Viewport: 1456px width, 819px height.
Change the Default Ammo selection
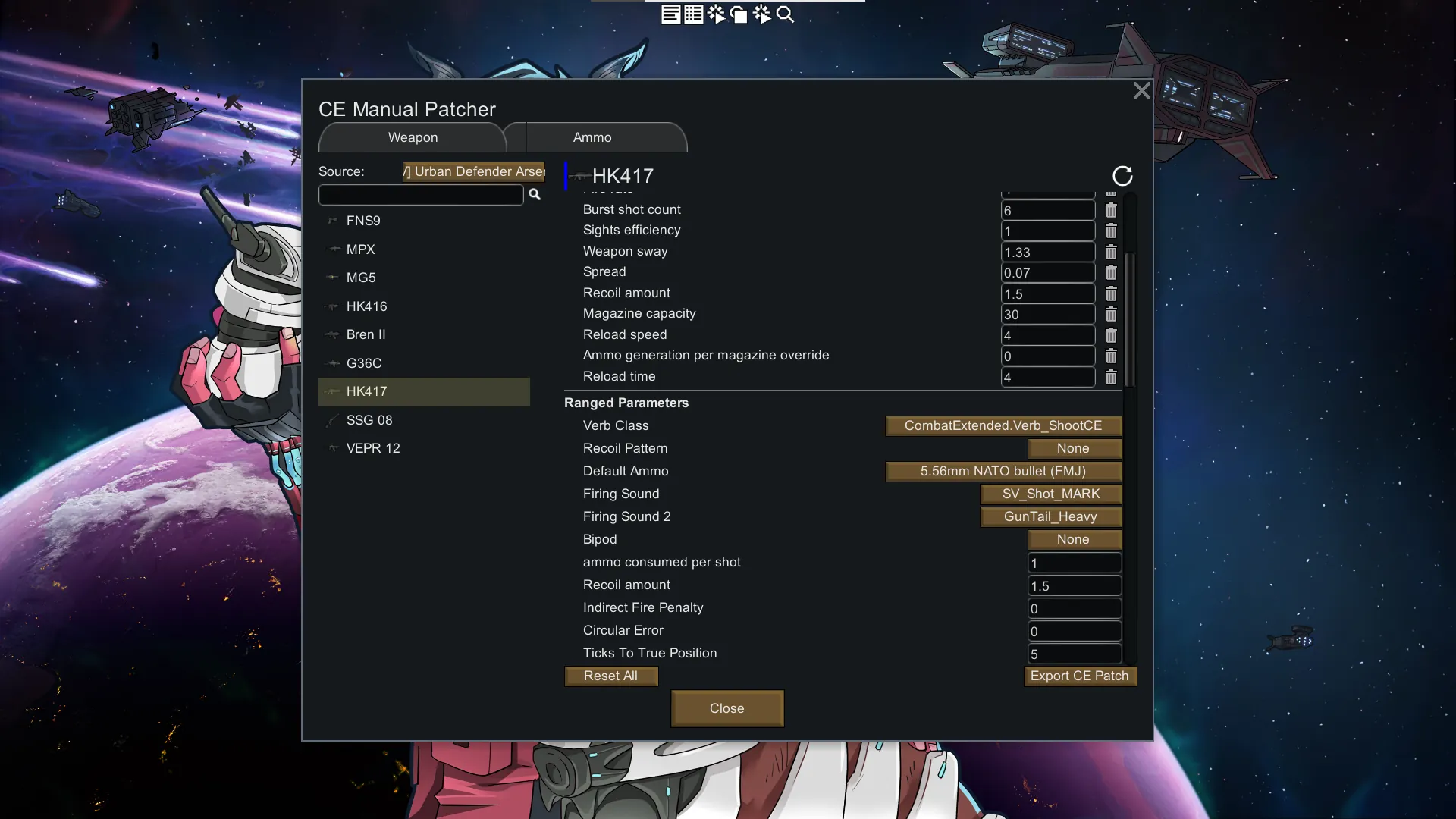click(1003, 471)
